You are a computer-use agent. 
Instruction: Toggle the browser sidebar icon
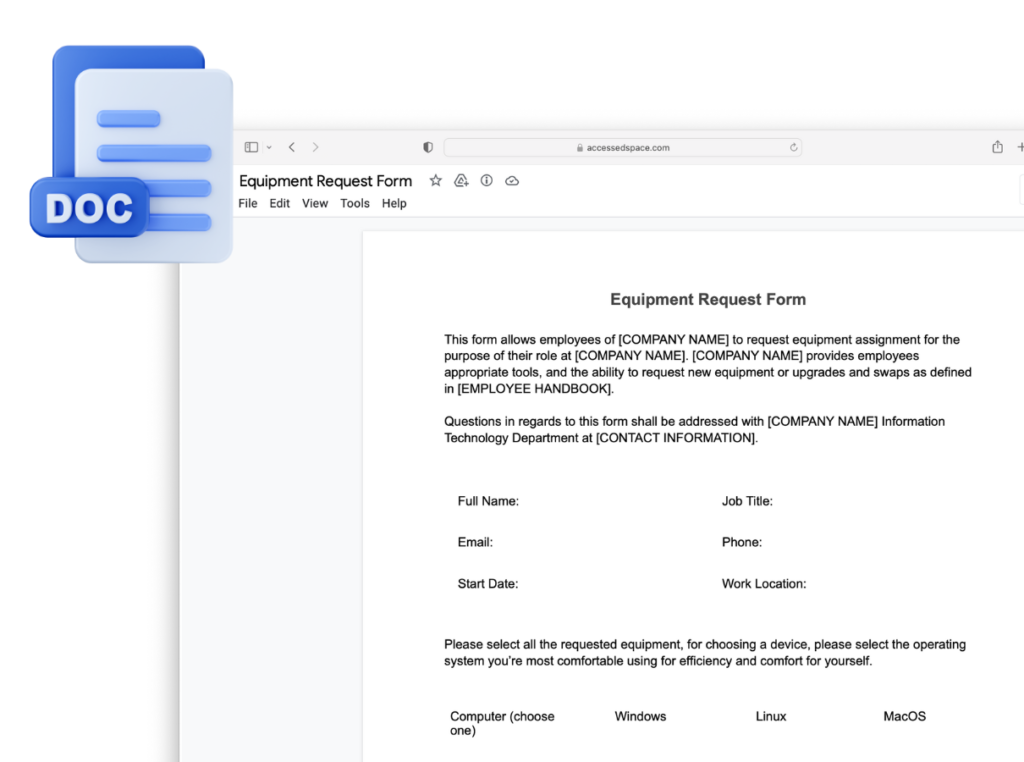pos(251,146)
